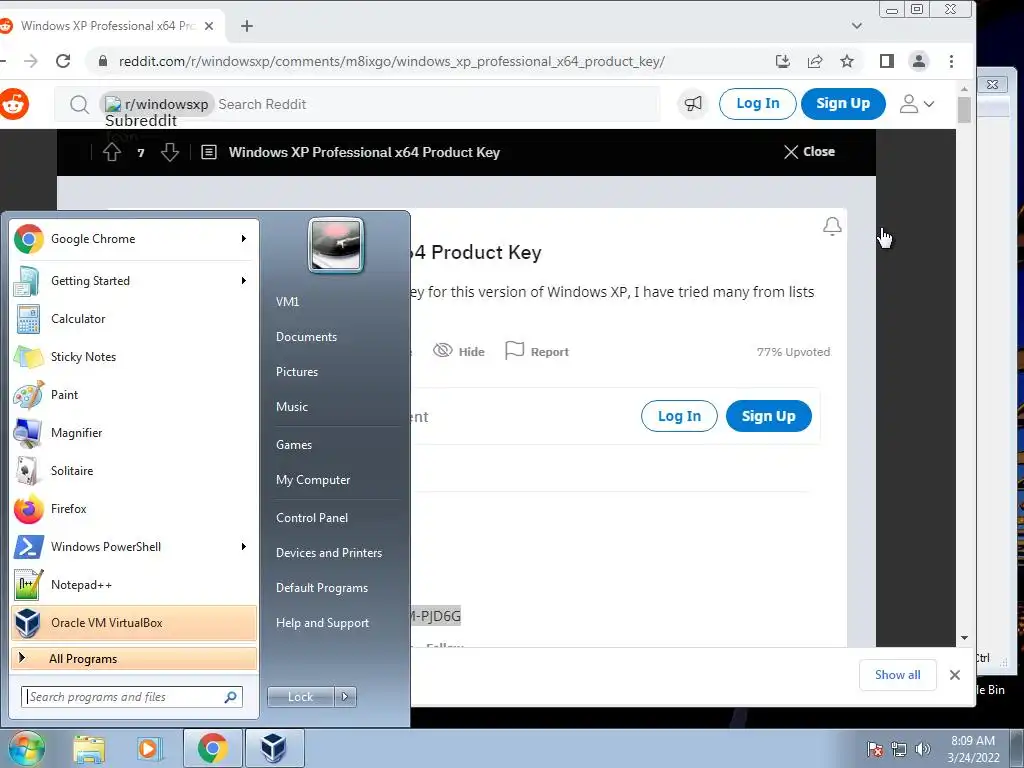Open Chrome side panel icon

tap(886, 61)
